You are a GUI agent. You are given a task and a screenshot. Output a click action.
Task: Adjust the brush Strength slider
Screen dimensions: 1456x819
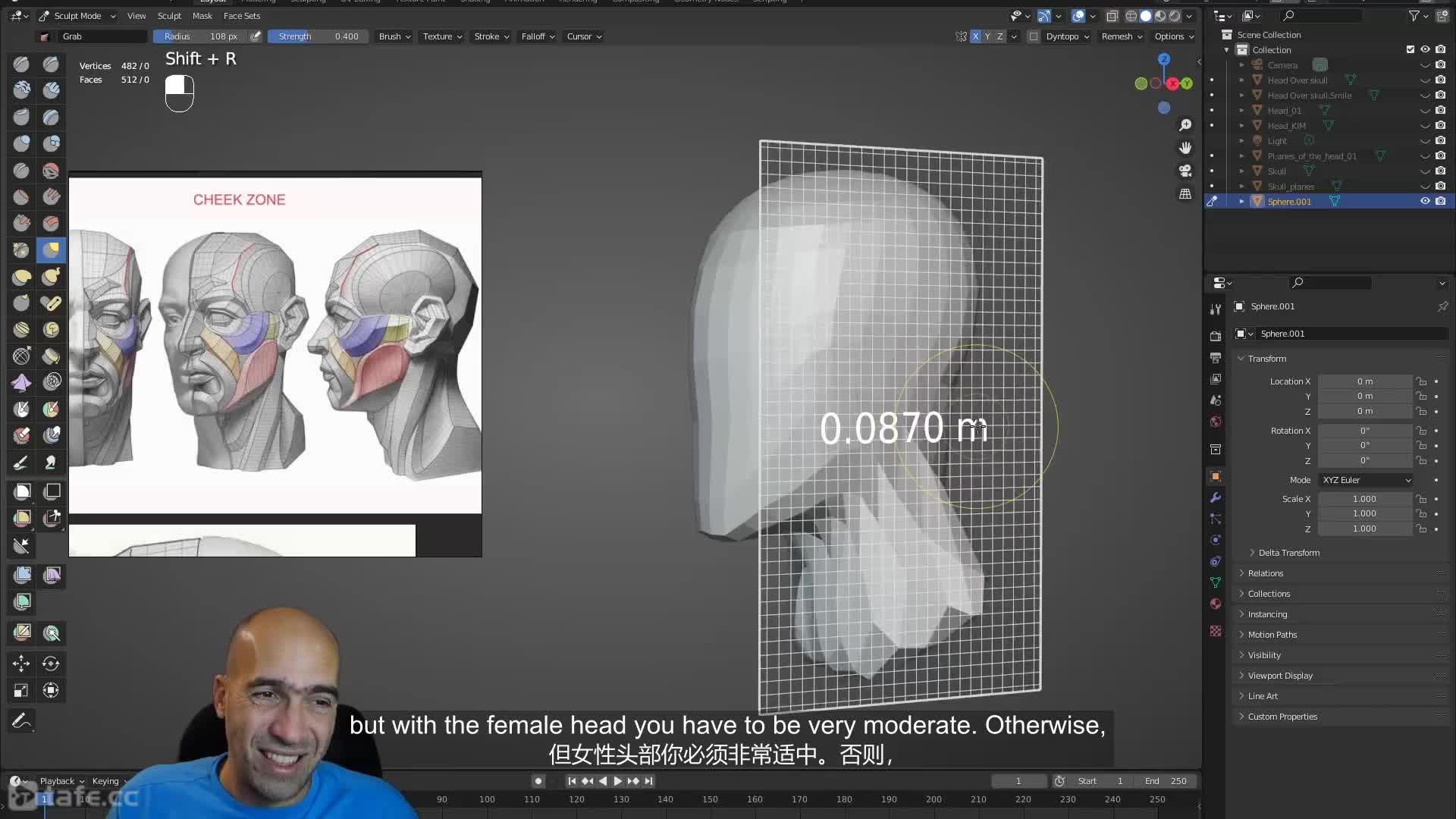(318, 36)
